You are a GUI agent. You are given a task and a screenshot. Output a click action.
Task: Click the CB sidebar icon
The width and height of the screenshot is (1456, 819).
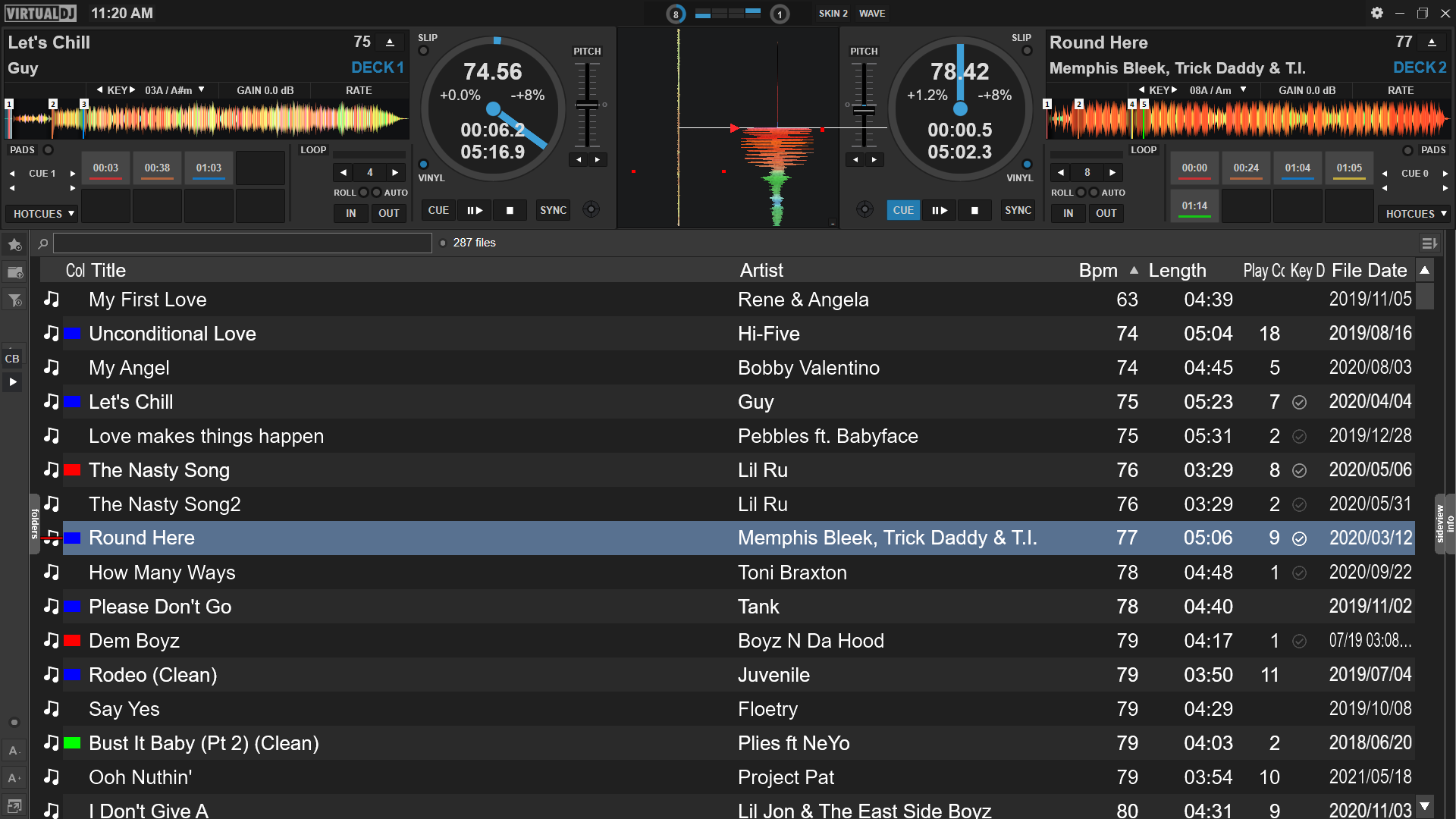click(13, 359)
